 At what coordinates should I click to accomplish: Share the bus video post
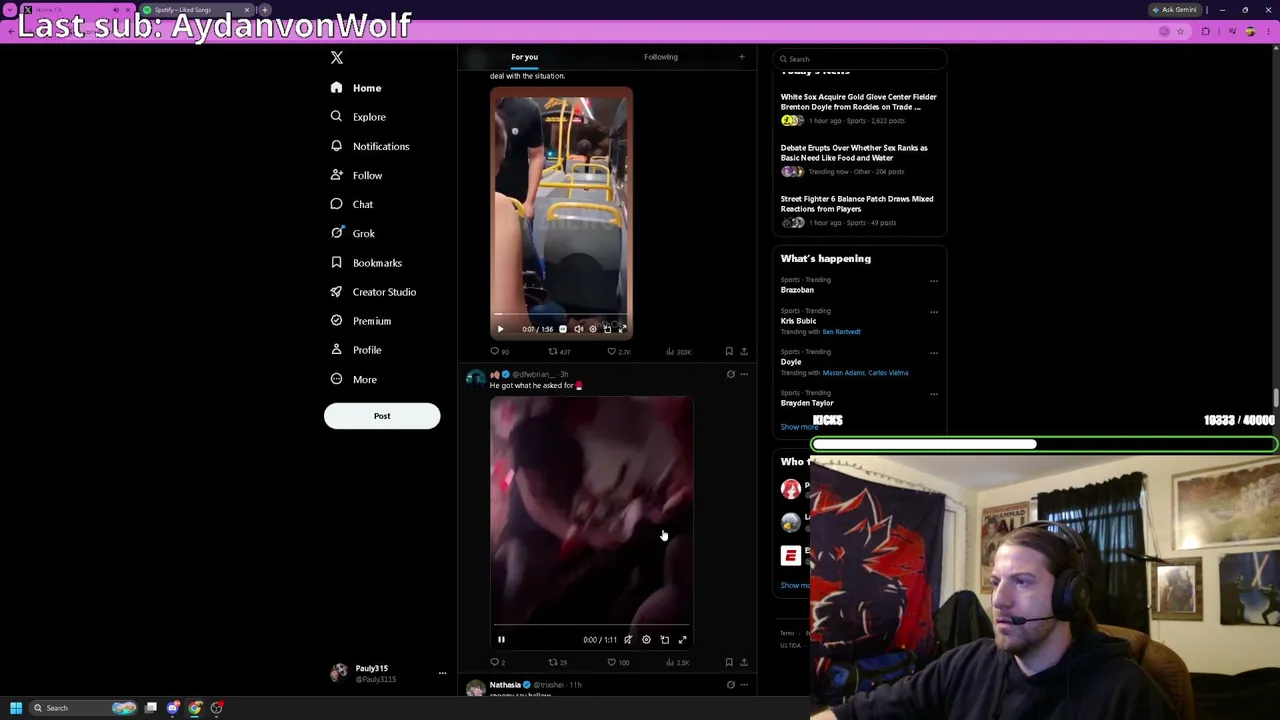click(x=744, y=352)
